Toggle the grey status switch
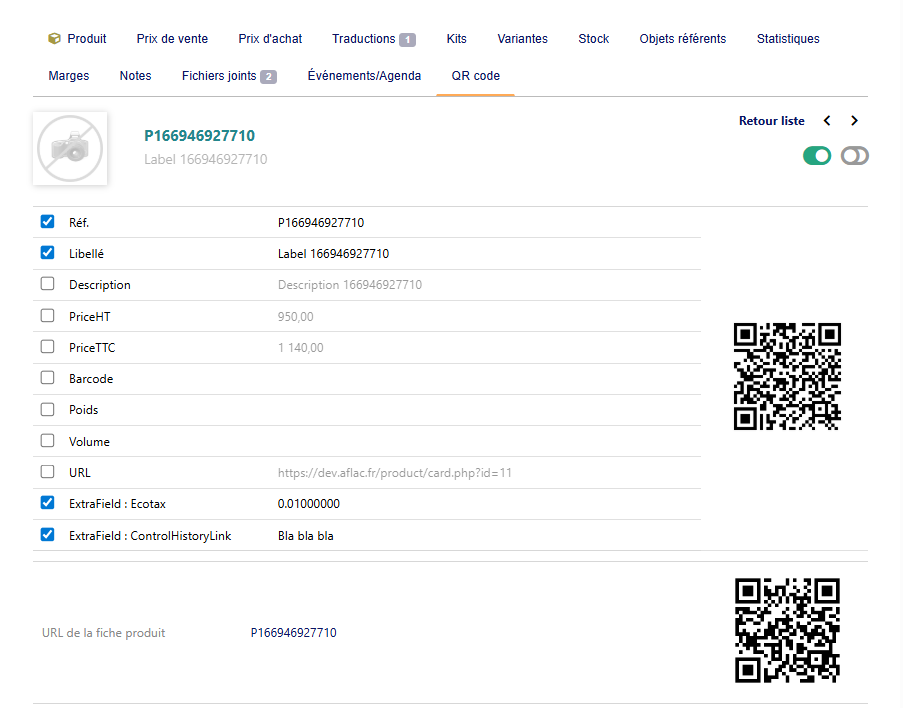 click(x=855, y=156)
